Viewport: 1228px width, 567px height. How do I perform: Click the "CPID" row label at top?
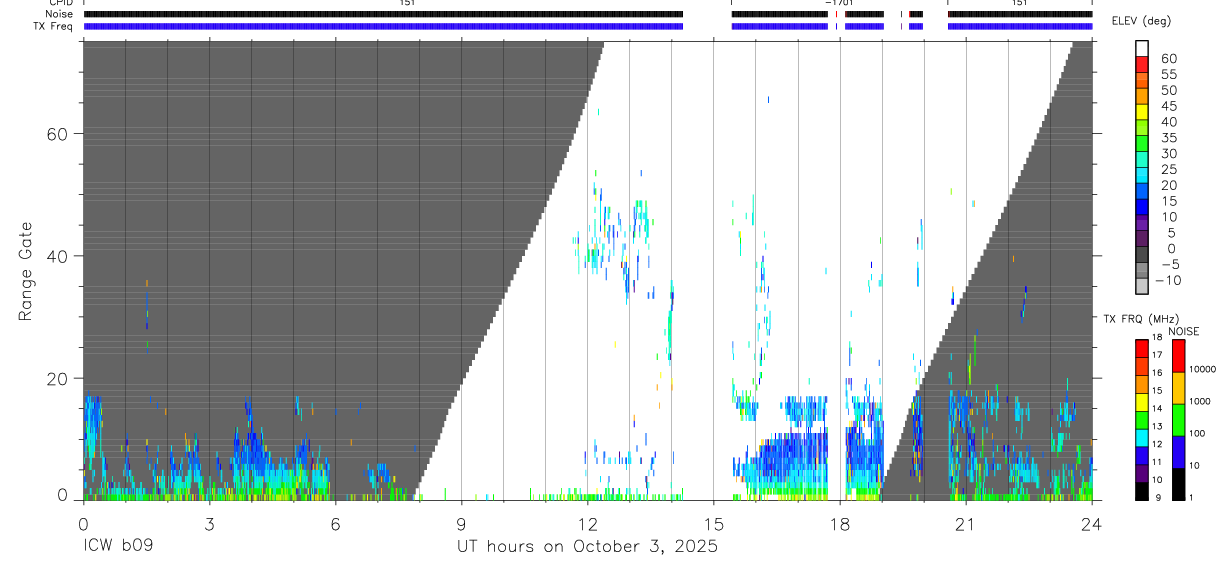(x=59, y=3)
